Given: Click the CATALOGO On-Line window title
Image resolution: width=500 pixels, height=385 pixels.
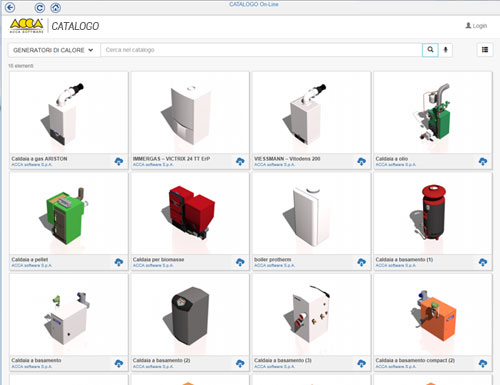Looking at the screenshot, I should coord(254,4).
